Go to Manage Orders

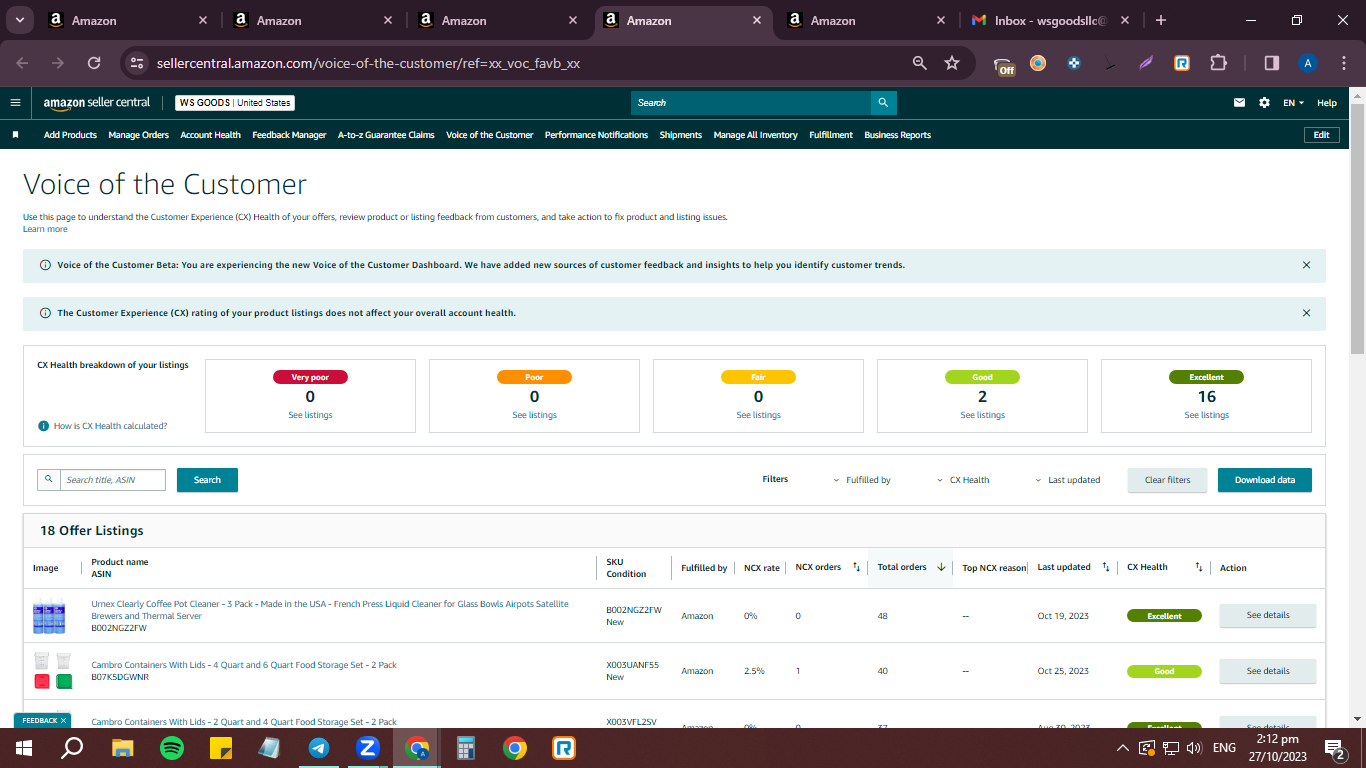(x=139, y=135)
